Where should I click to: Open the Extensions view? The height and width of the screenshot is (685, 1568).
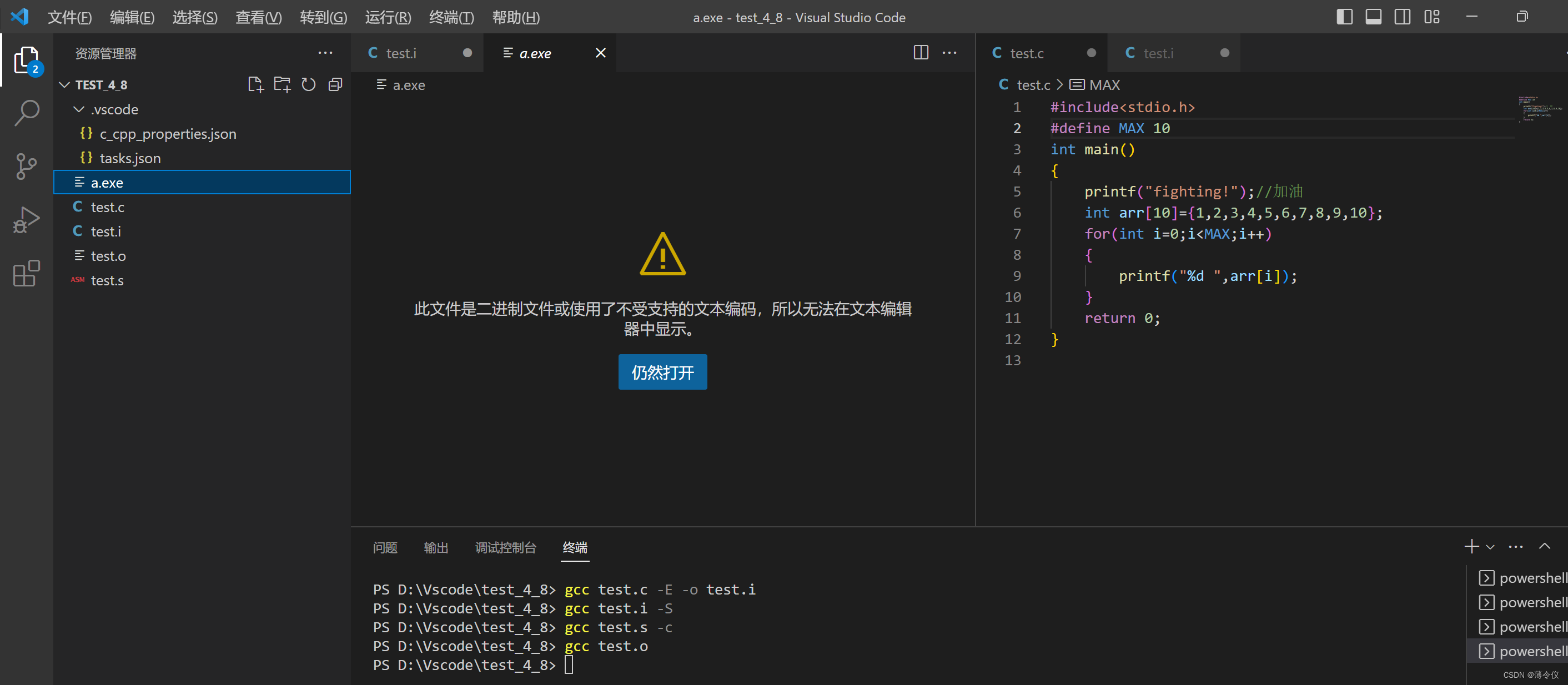[27, 273]
